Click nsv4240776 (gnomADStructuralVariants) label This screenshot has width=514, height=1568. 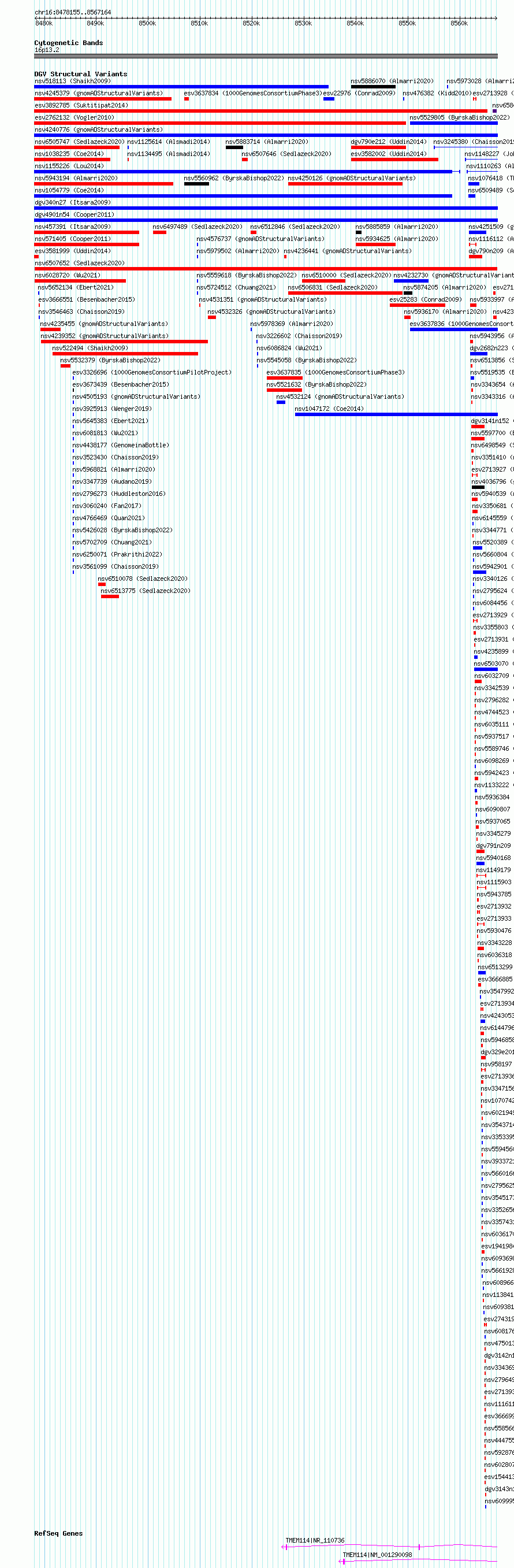coord(99,129)
